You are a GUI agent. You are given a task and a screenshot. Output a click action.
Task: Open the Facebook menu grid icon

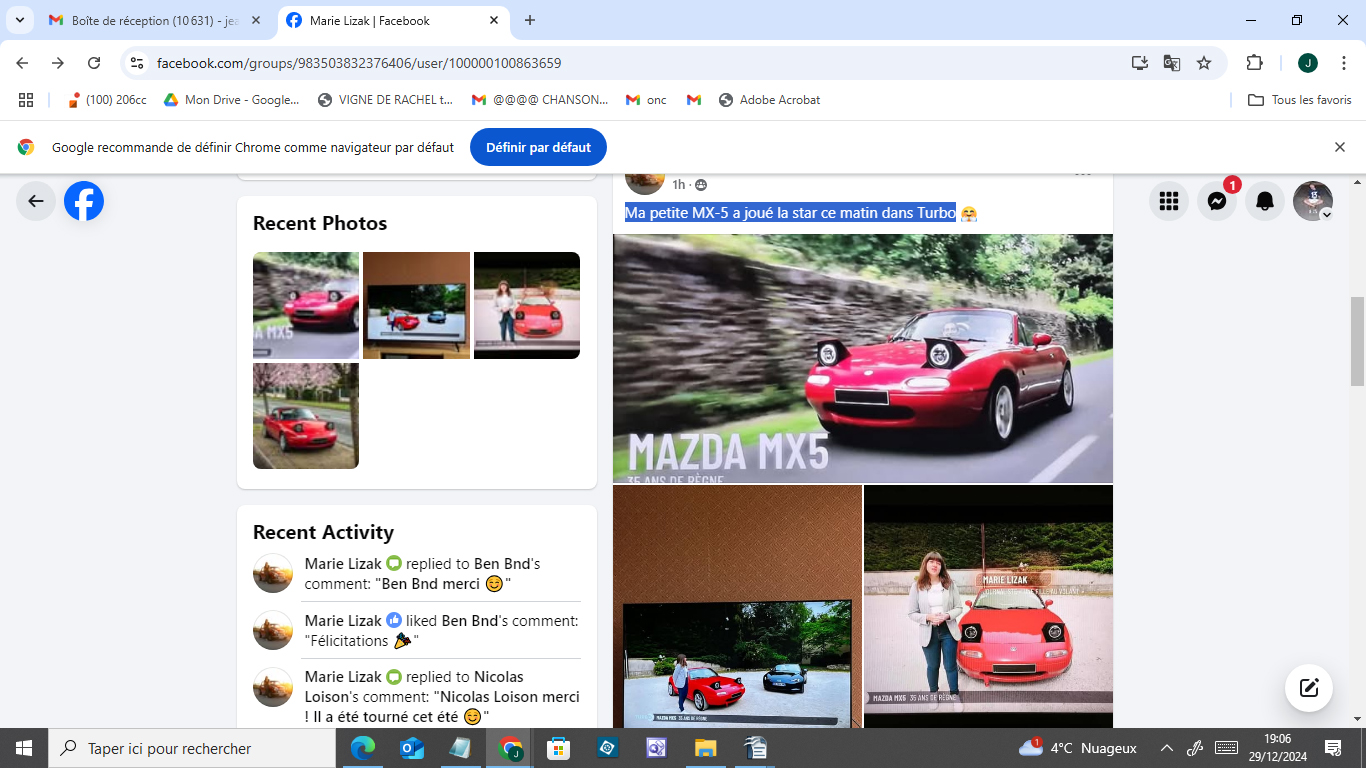[1169, 201]
